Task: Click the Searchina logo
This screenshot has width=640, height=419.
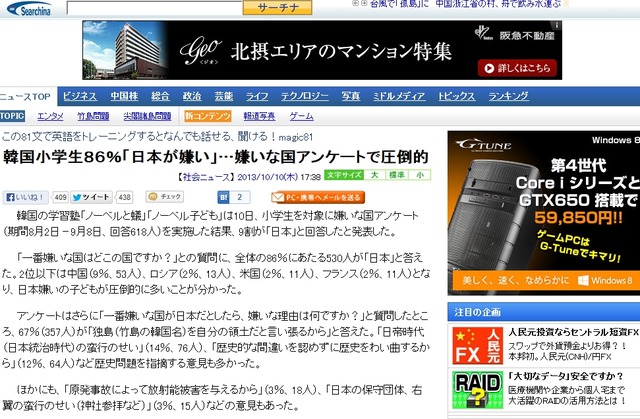Action: 29,9
